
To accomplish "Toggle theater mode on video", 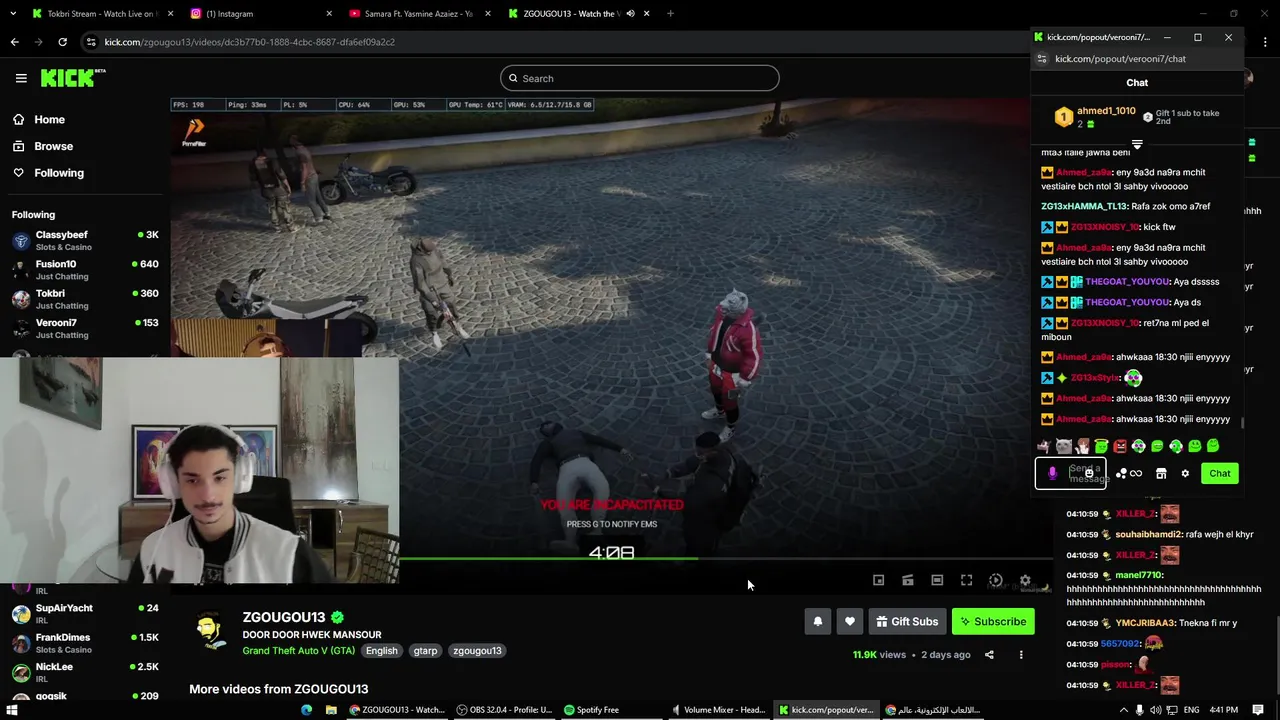I will point(937,580).
